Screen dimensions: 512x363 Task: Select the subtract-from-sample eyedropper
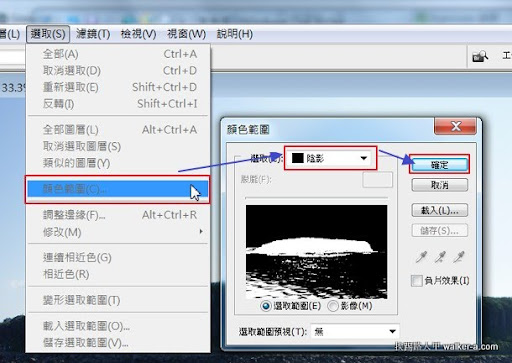coord(459,257)
